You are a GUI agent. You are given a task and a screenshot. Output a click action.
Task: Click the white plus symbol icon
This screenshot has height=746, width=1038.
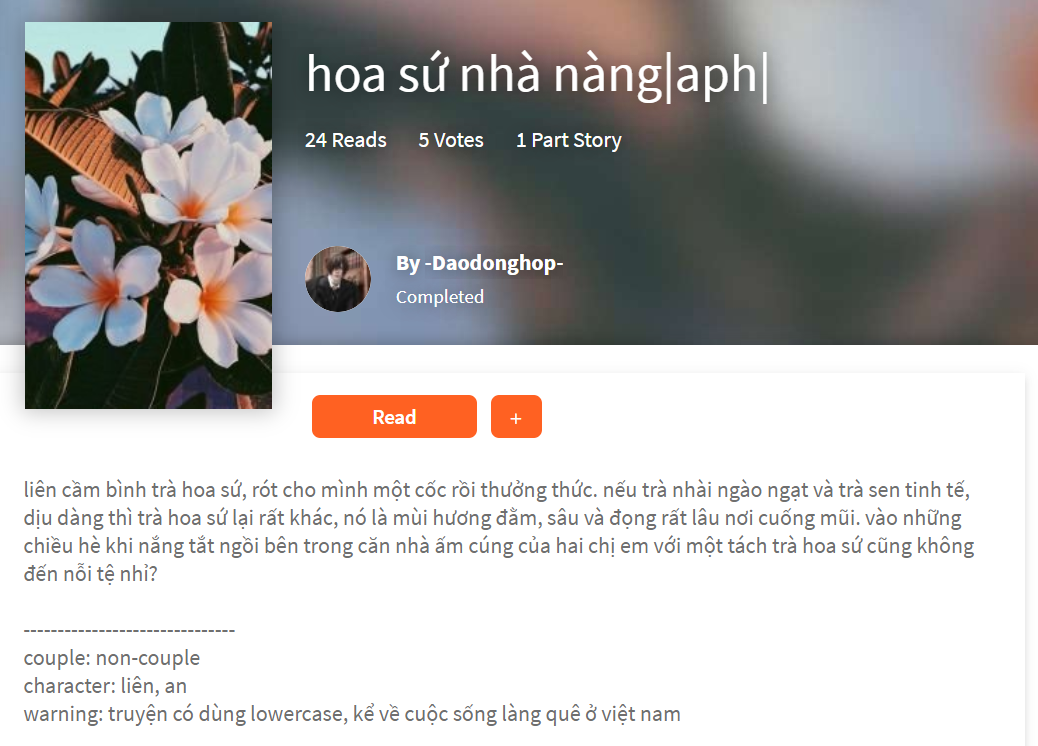[516, 418]
